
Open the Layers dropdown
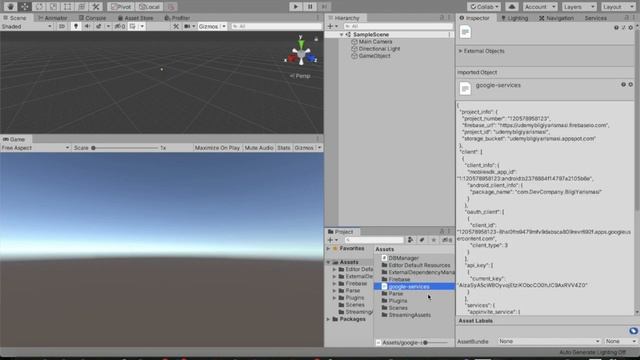[x=579, y=7]
